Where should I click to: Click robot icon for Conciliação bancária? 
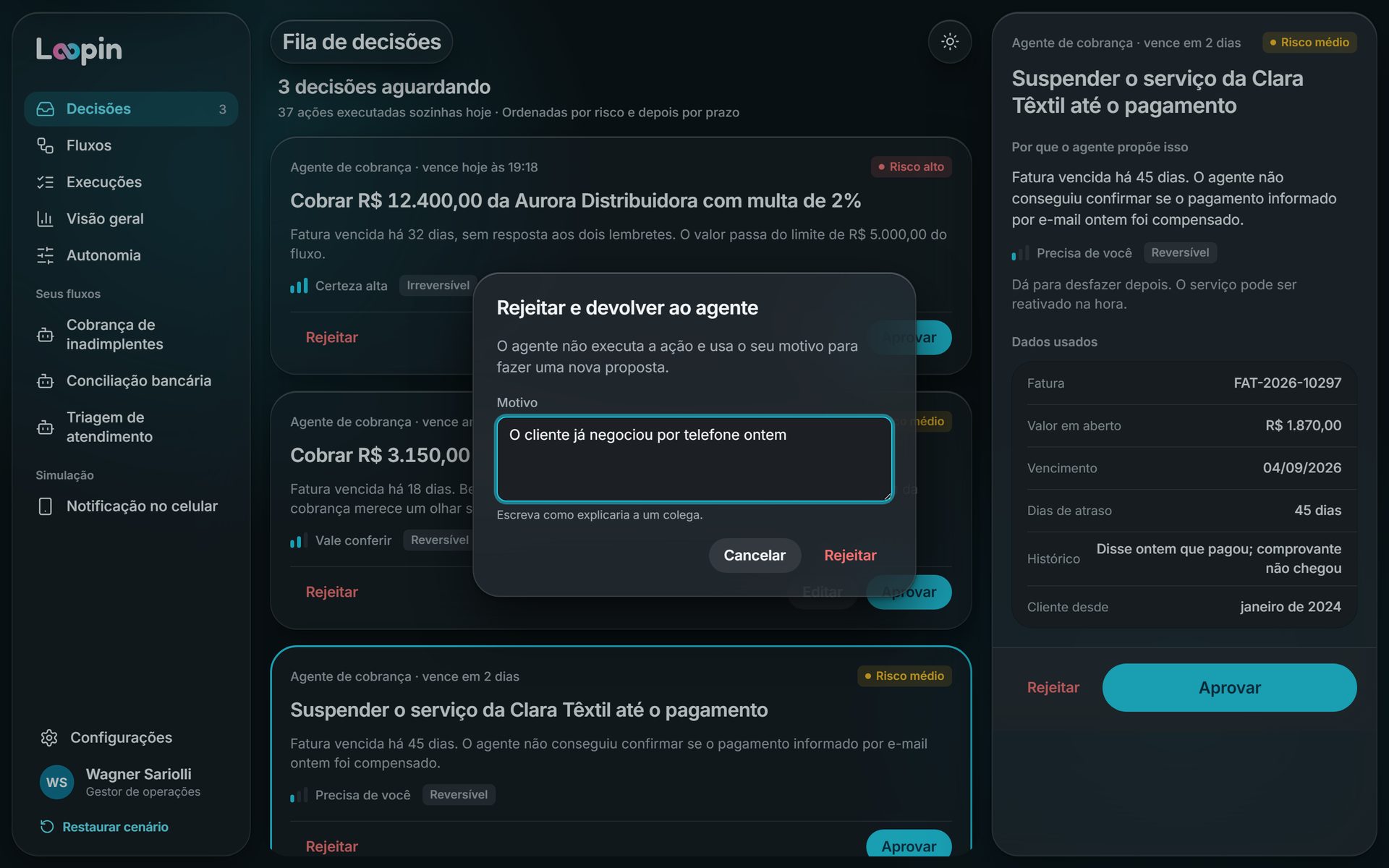point(46,381)
